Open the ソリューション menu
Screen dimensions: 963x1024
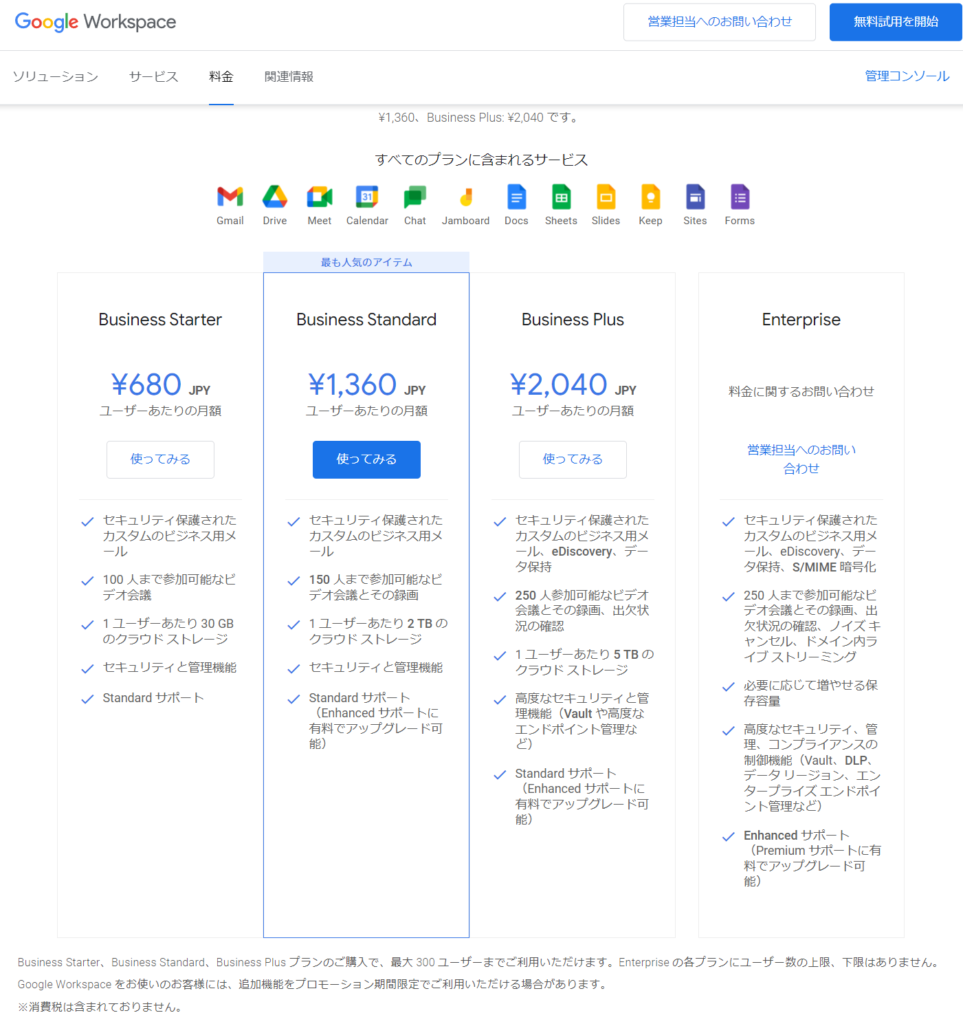click(x=55, y=76)
